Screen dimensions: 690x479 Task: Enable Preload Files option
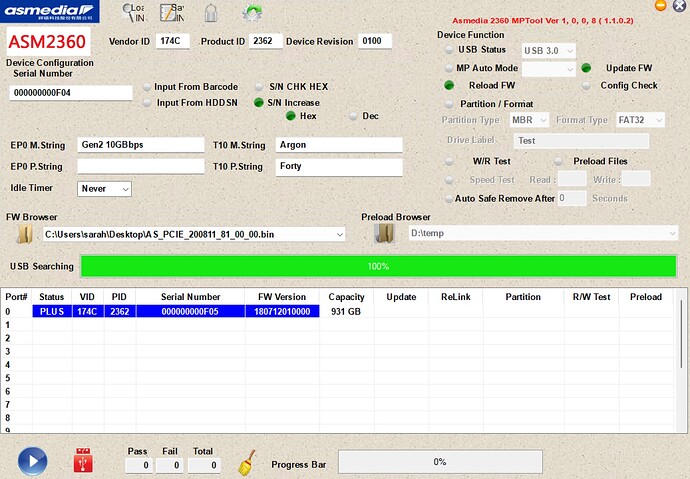click(558, 161)
